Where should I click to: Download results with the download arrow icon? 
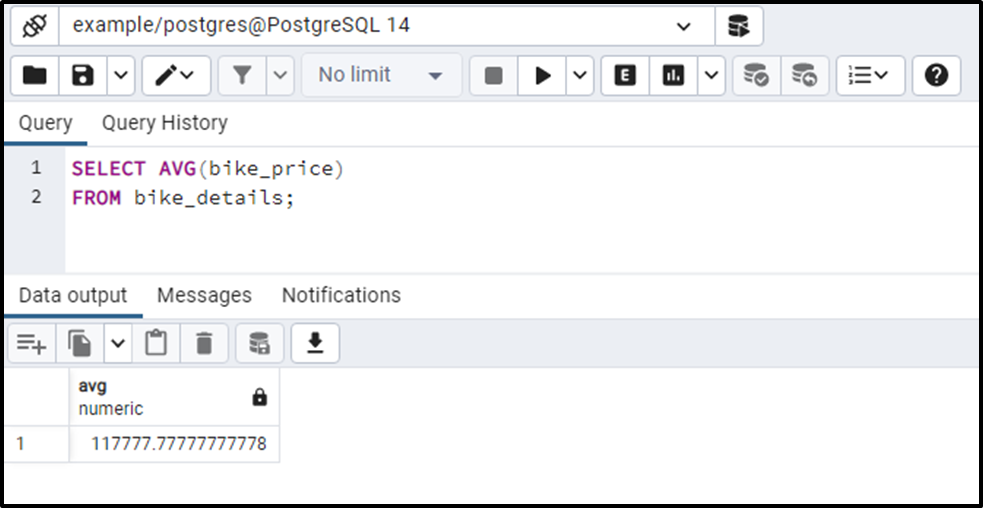coord(315,343)
